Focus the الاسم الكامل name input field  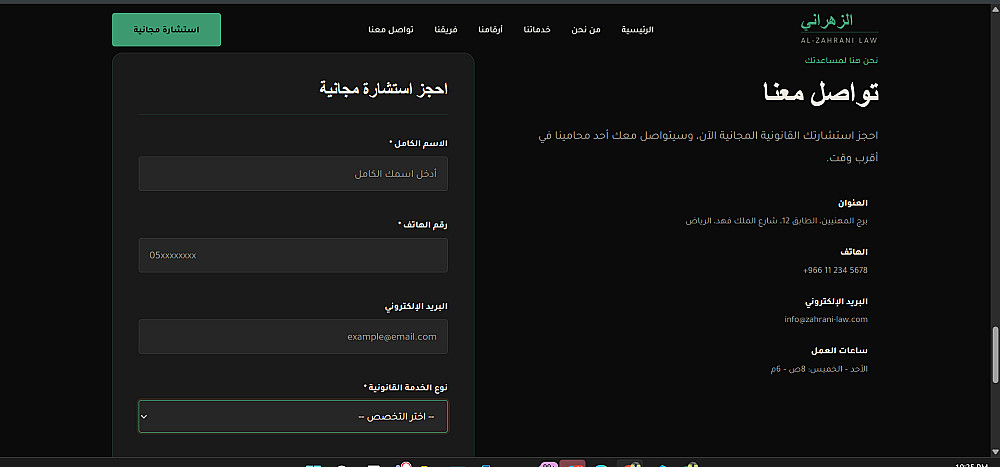point(293,174)
